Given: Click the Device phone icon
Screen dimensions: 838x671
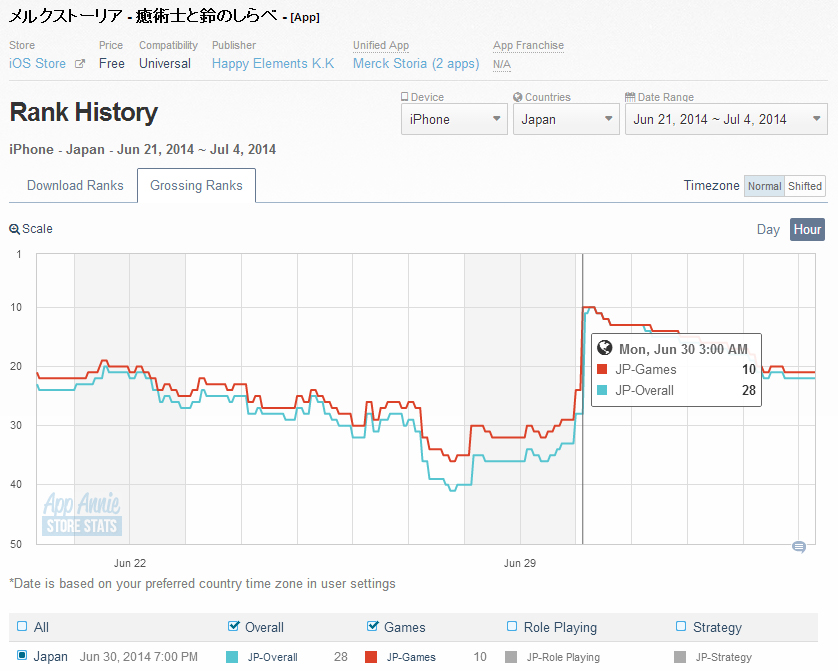Looking at the screenshot, I should point(405,97).
